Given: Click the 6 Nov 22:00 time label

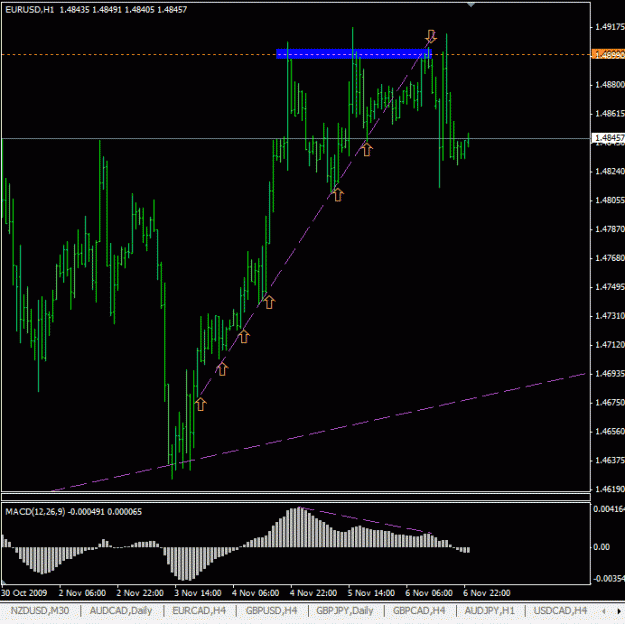Looking at the screenshot, I should 487,593.
